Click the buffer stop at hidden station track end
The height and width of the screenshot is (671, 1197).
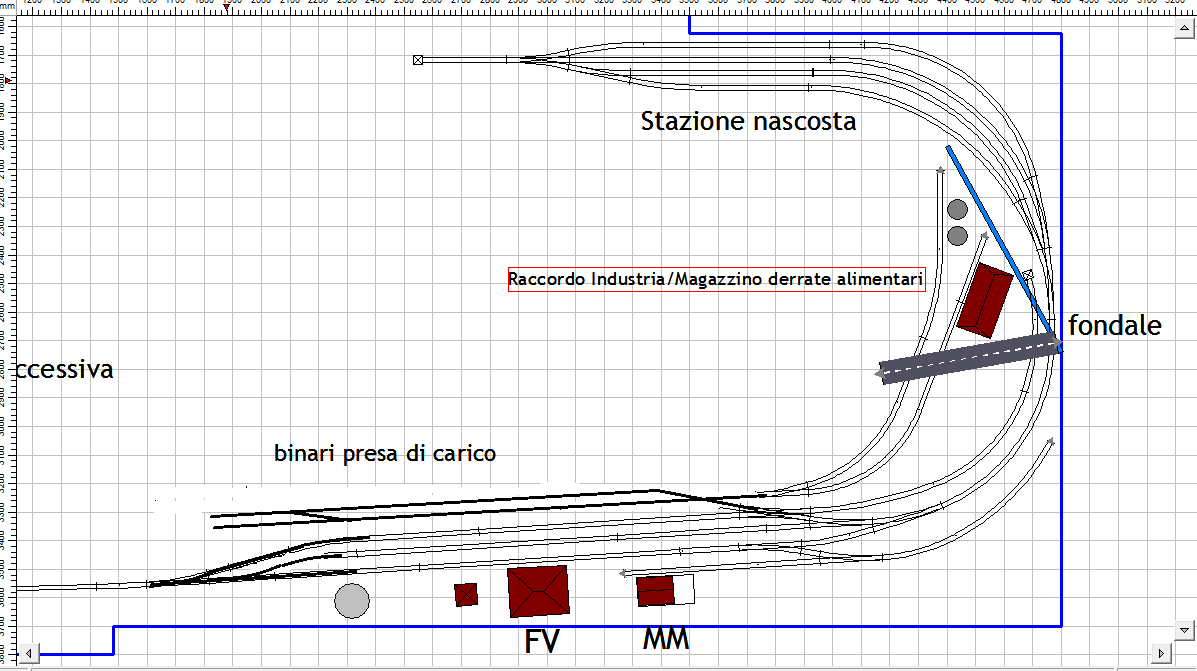click(x=418, y=60)
